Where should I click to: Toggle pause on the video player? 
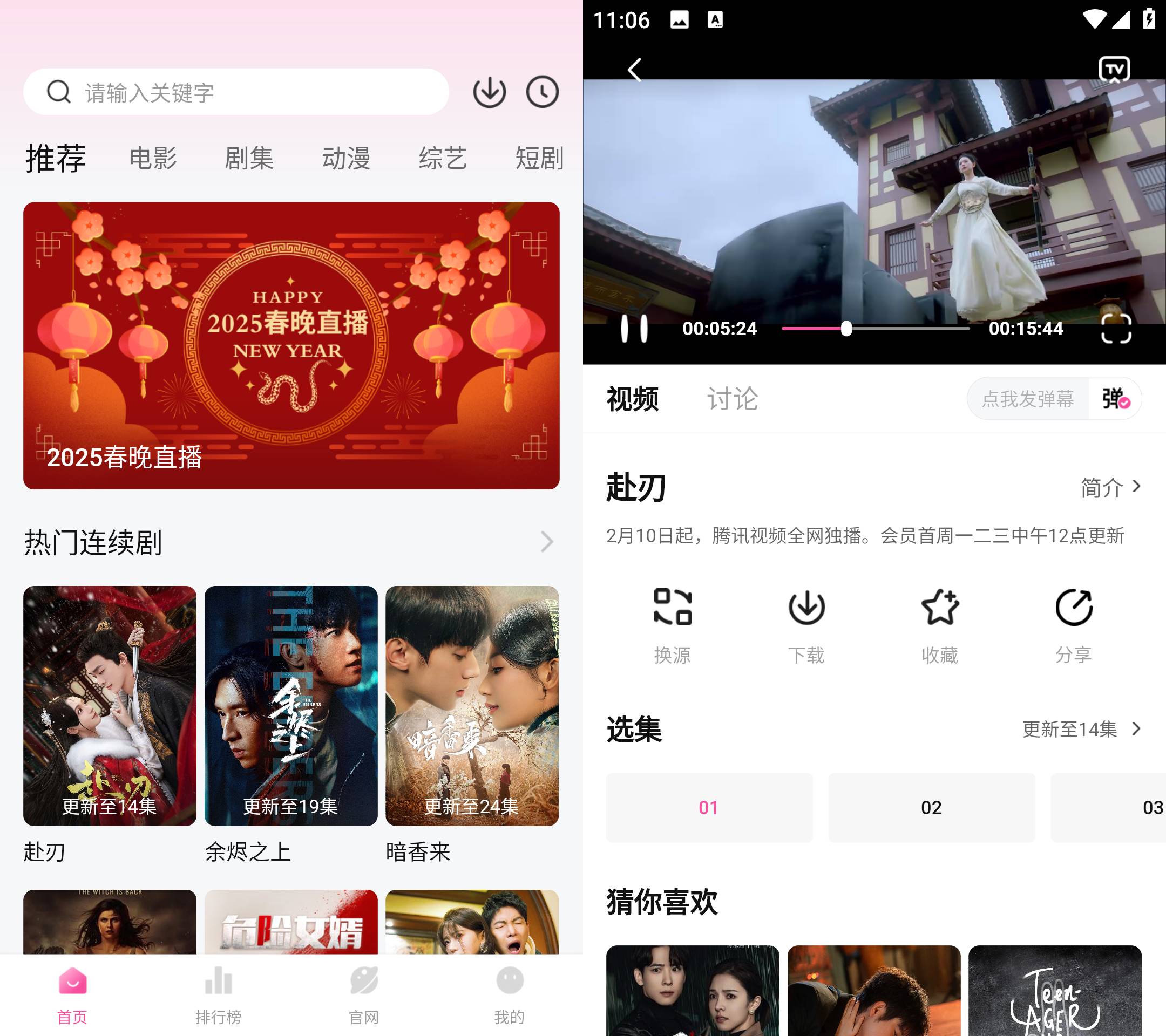634,328
